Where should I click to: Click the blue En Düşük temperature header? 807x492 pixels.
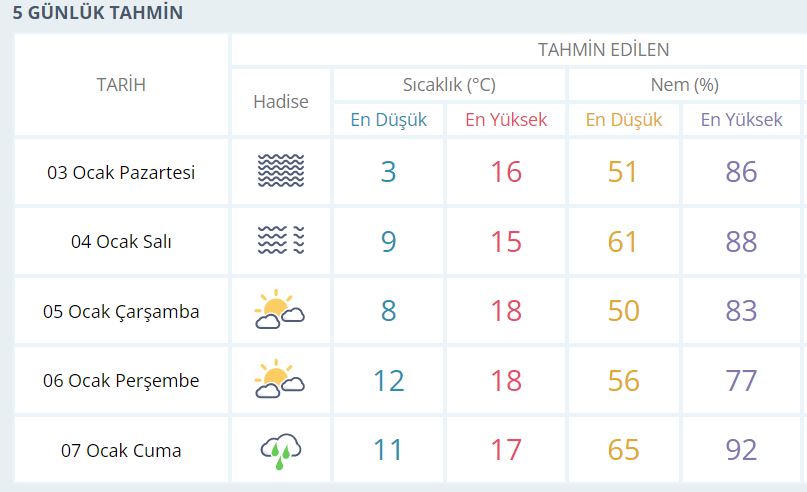[x=389, y=119]
